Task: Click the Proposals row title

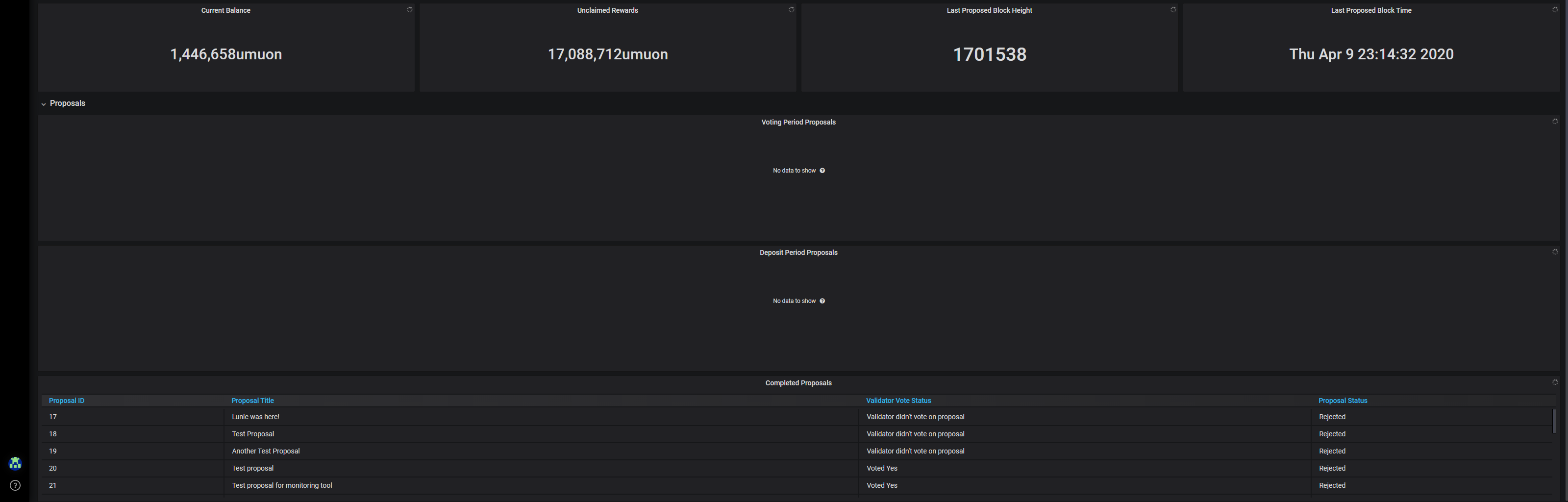Action: pos(68,103)
